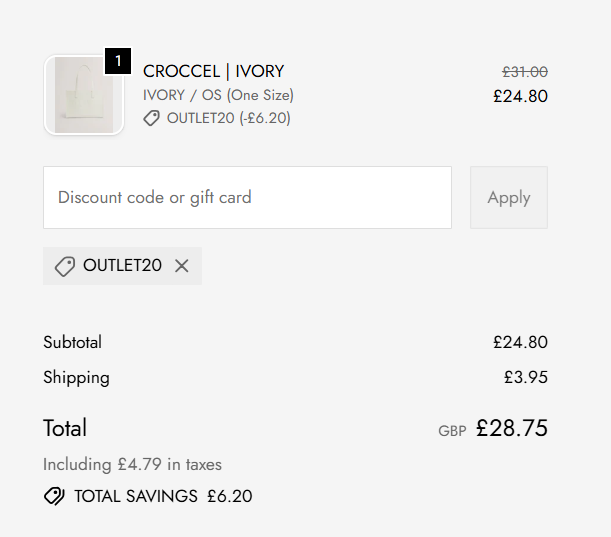Click the Subtotal label
This screenshot has width=611, height=537.
point(72,342)
